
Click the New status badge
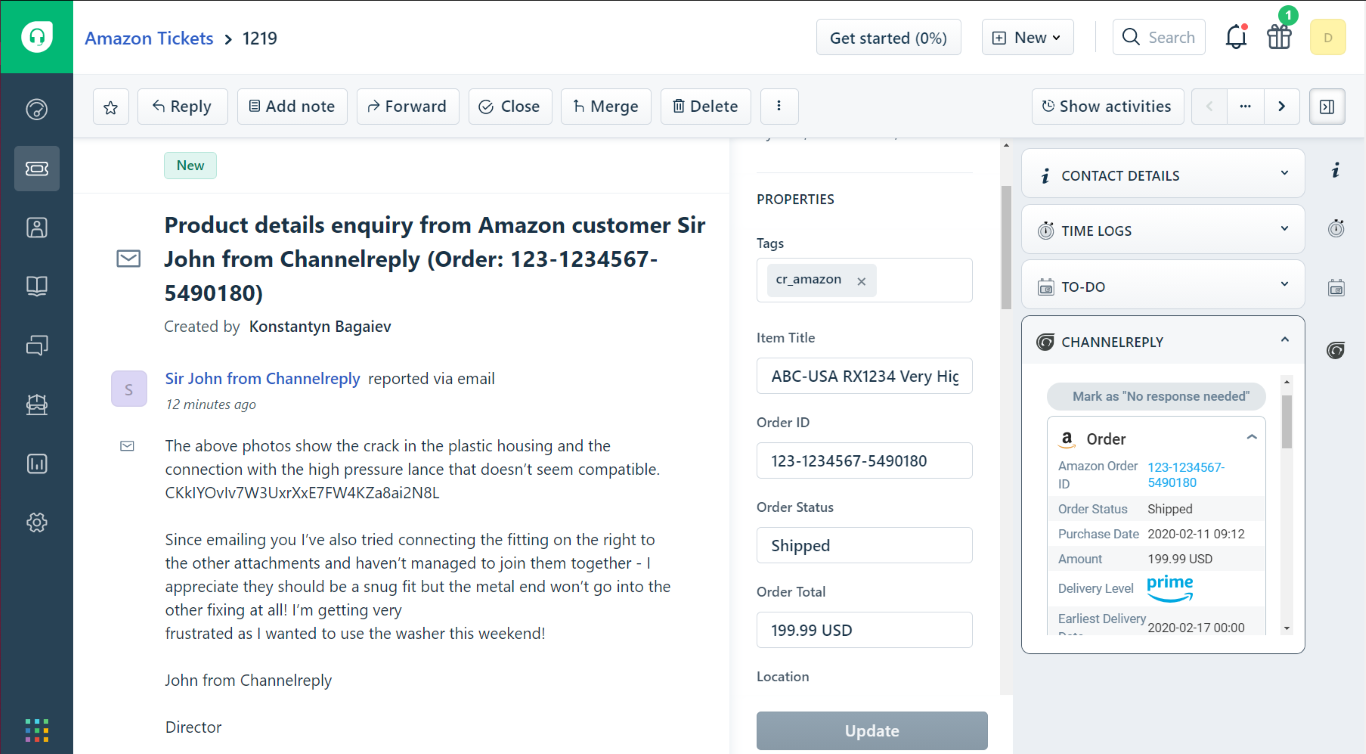tap(190, 166)
